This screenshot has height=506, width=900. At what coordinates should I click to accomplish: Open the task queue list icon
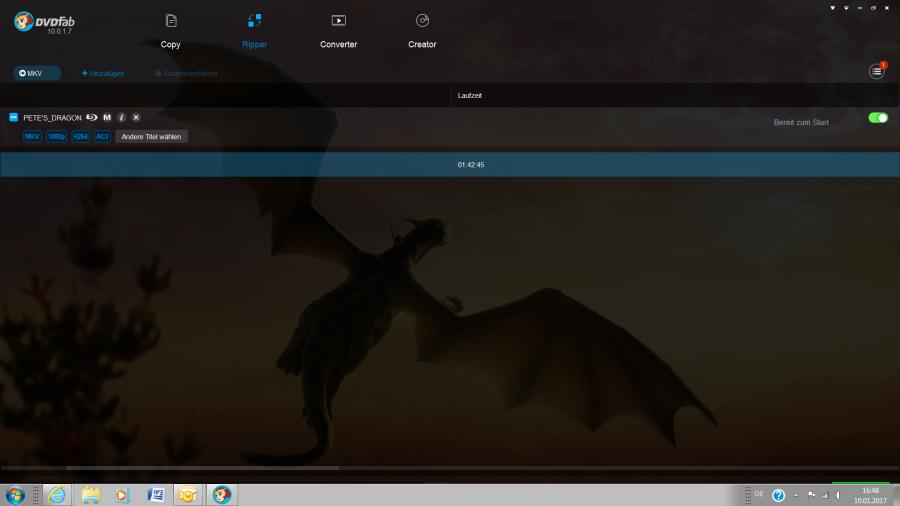(876, 72)
